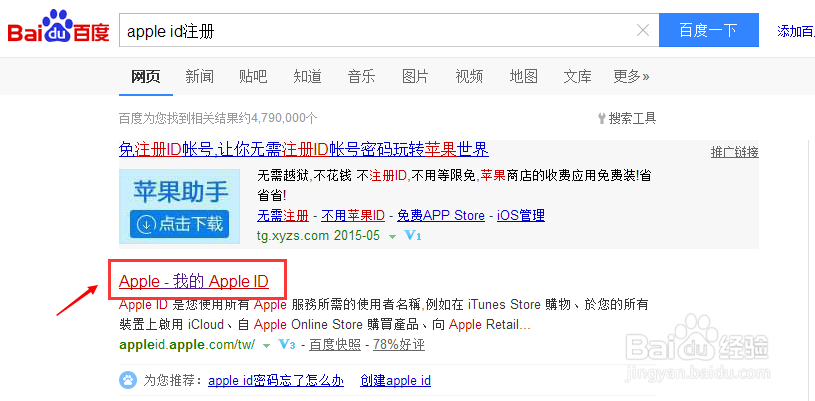Image resolution: width=815 pixels, height=401 pixels.
Task: Switch to the 新闻 tab
Action: click(200, 77)
